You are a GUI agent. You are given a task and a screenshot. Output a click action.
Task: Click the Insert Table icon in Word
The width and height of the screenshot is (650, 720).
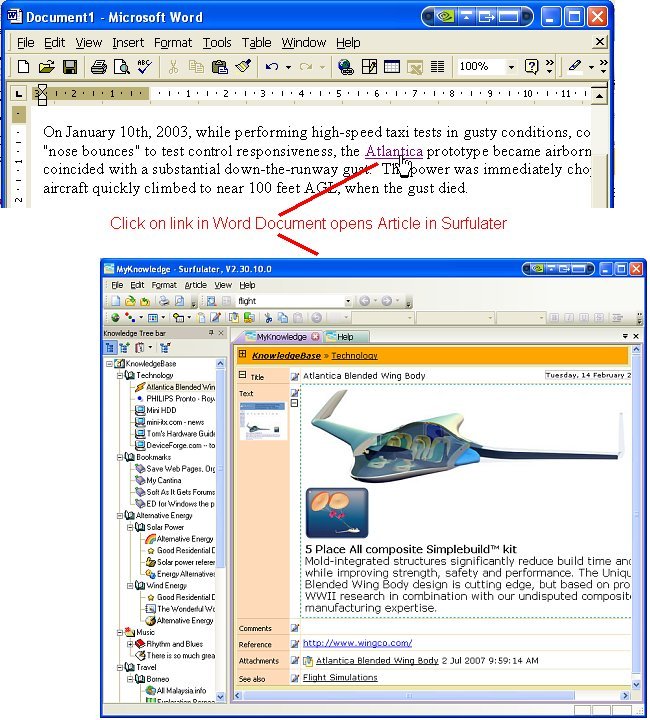[392, 67]
